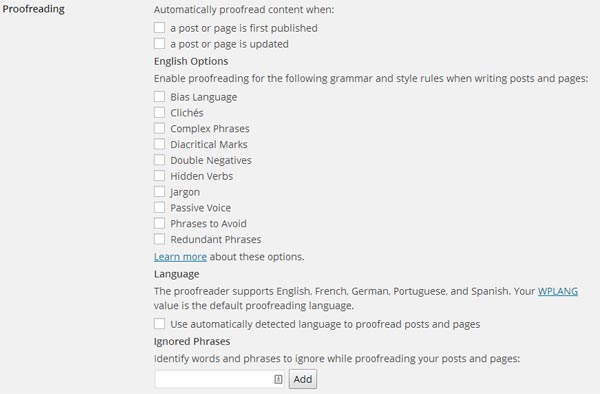Image resolution: width=600 pixels, height=394 pixels.
Task: Enable Hidden Verbs proofreading
Action: [x=160, y=176]
